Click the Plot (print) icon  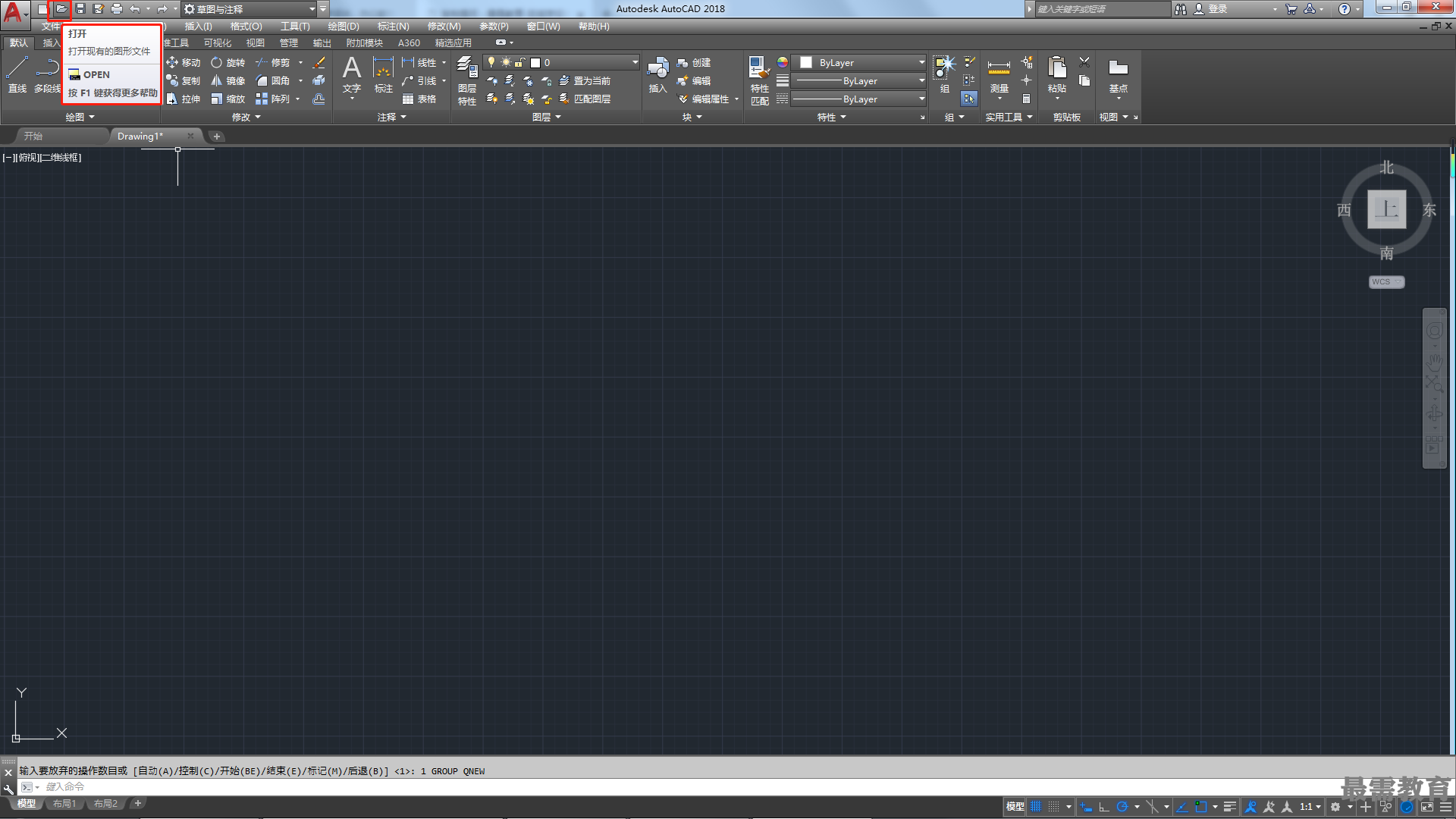point(117,9)
